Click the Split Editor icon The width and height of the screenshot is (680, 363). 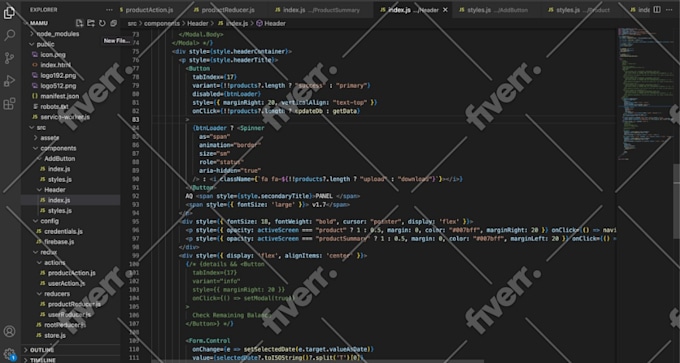pyautogui.click(x=657, y=10)
